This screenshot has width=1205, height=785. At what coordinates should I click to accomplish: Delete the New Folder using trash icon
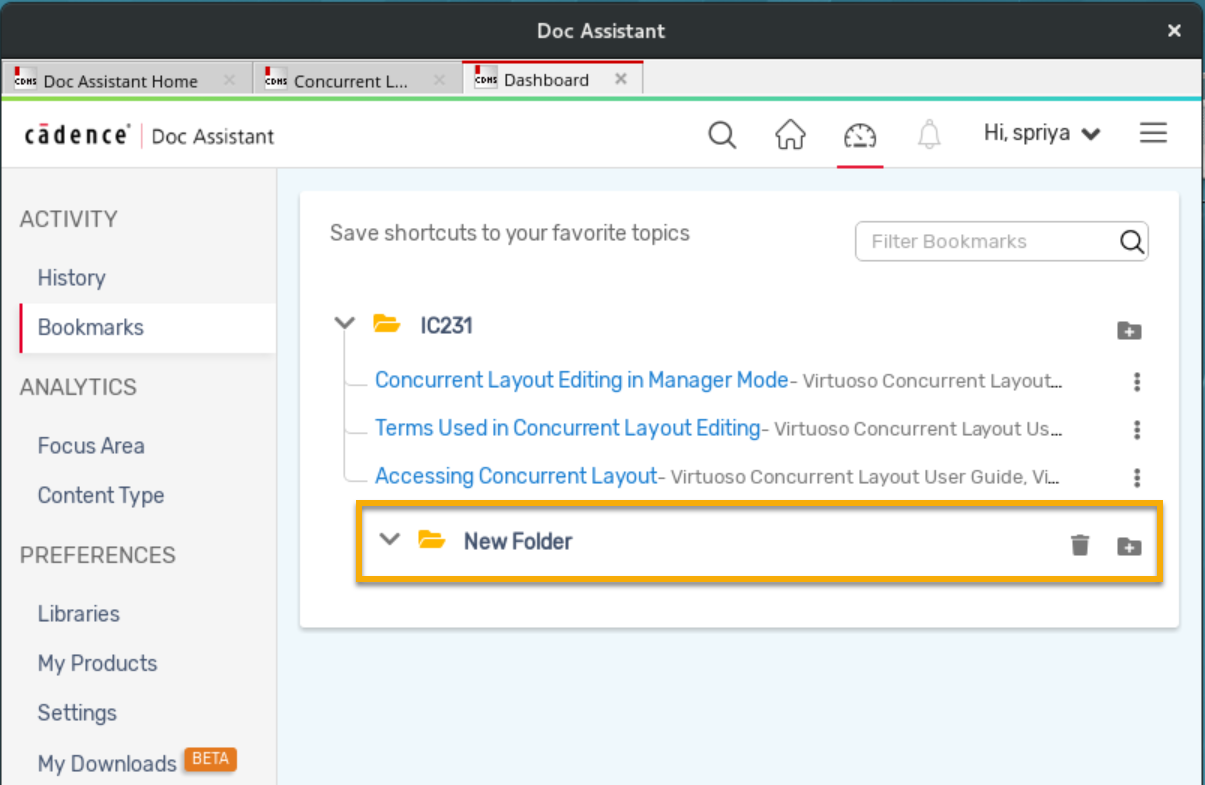[x=1080, y=545]
